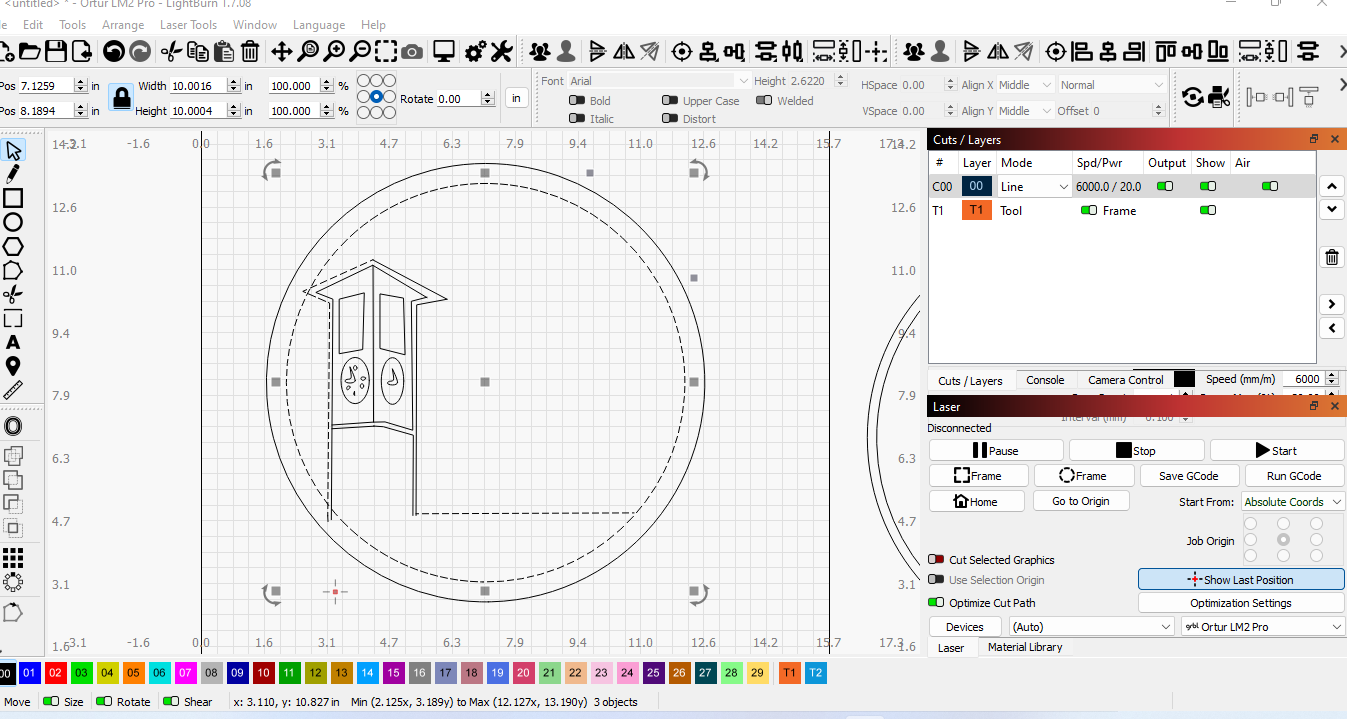Select the Position Laser marker tool
This screenshot has width=1347, height=719.
[13, 367]
